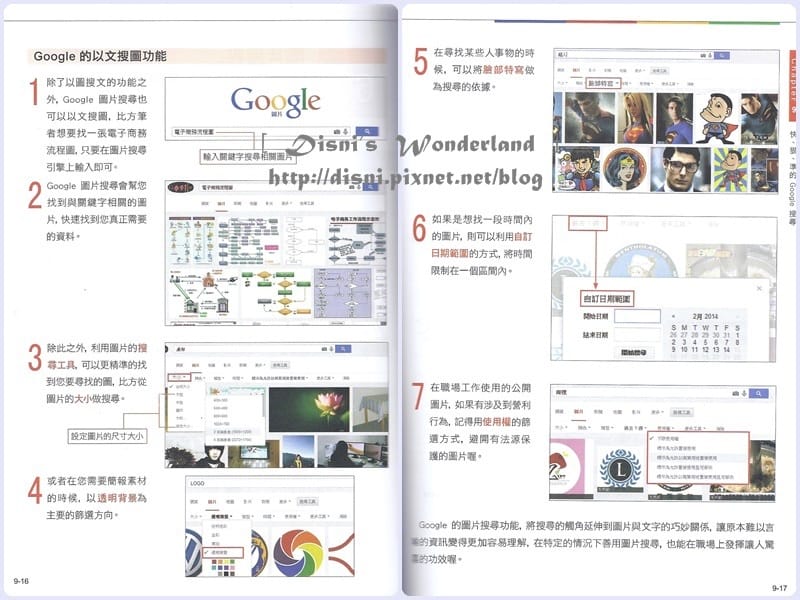This screenshot has height=600, width=800.
Task: Pick the red swatch in LOGO color menu
Action: pyautogui.click(x=214, y=562)
